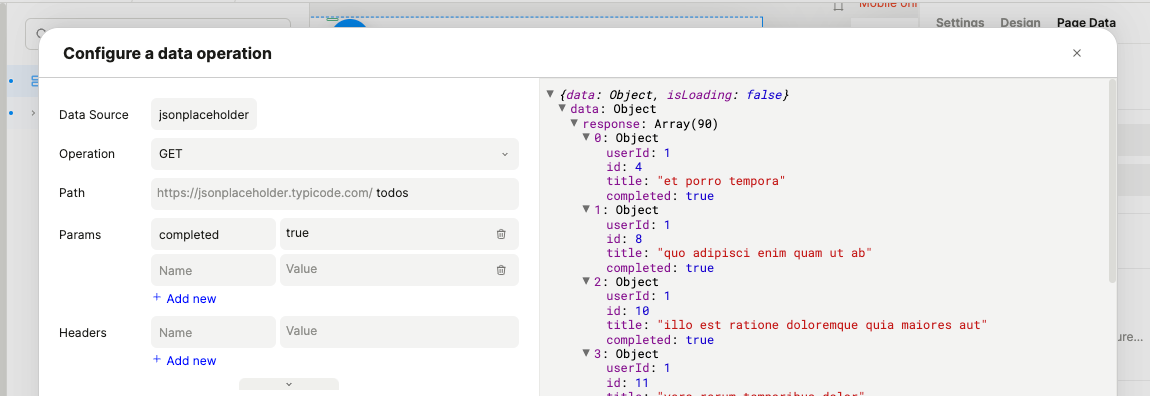The height and width of the screenshot is (396, 1150).
Task: Close the Configure a data operation dialog
Action: pyautogui.click(x=1077, y=53)
